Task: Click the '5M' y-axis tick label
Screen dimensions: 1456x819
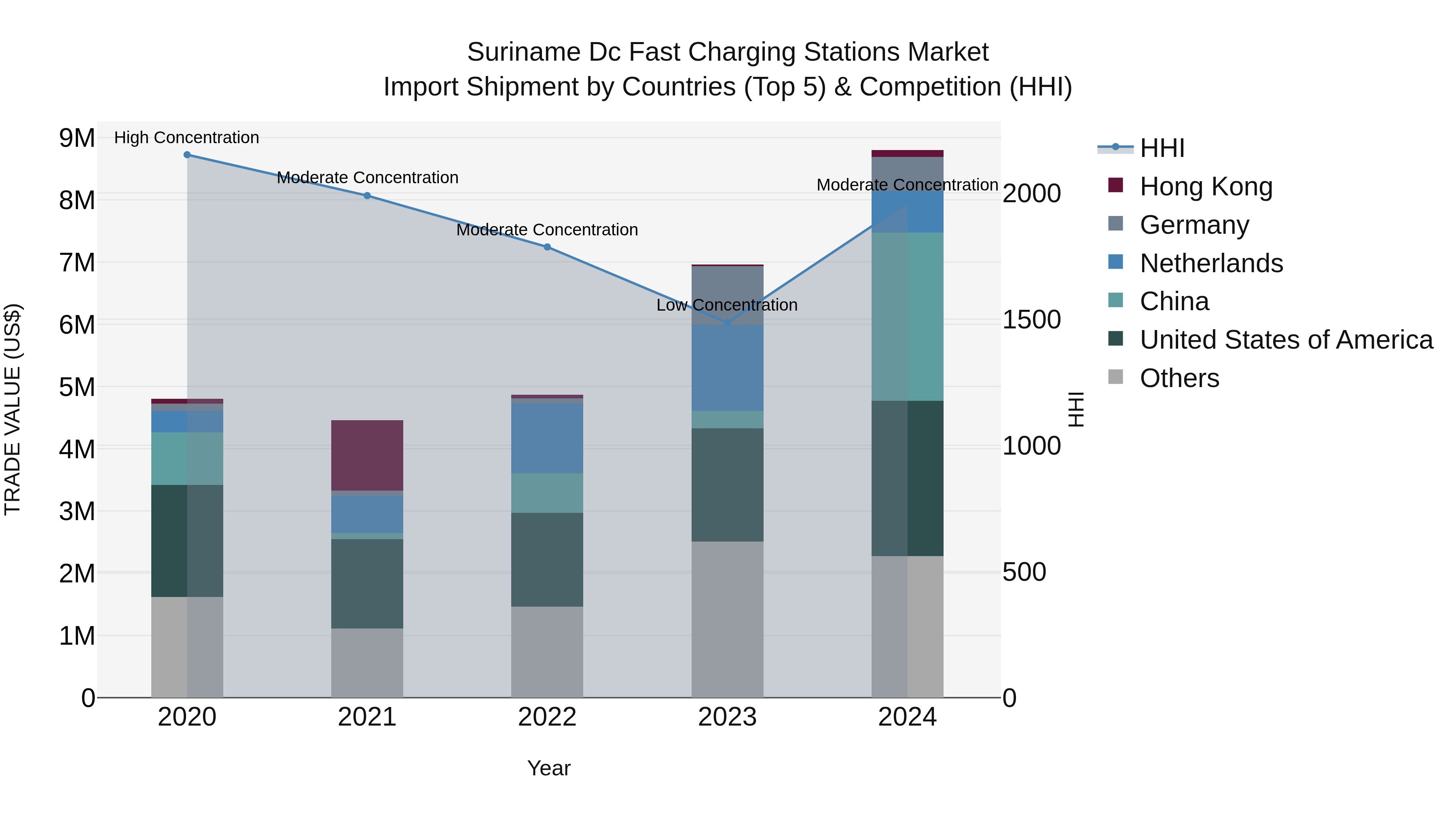Action: coord(77,387)
